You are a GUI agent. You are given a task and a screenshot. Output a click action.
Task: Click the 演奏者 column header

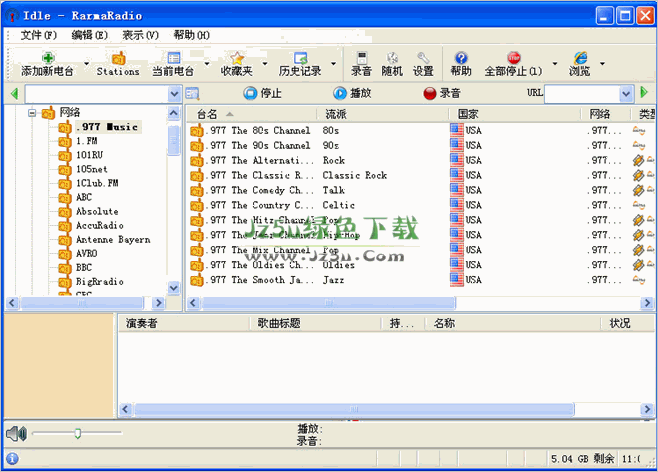click(184, 323)
